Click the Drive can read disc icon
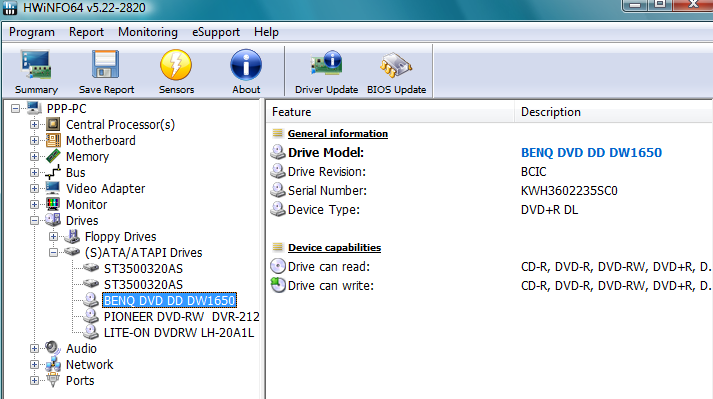 pyautogui.click(x=278, y=266)
